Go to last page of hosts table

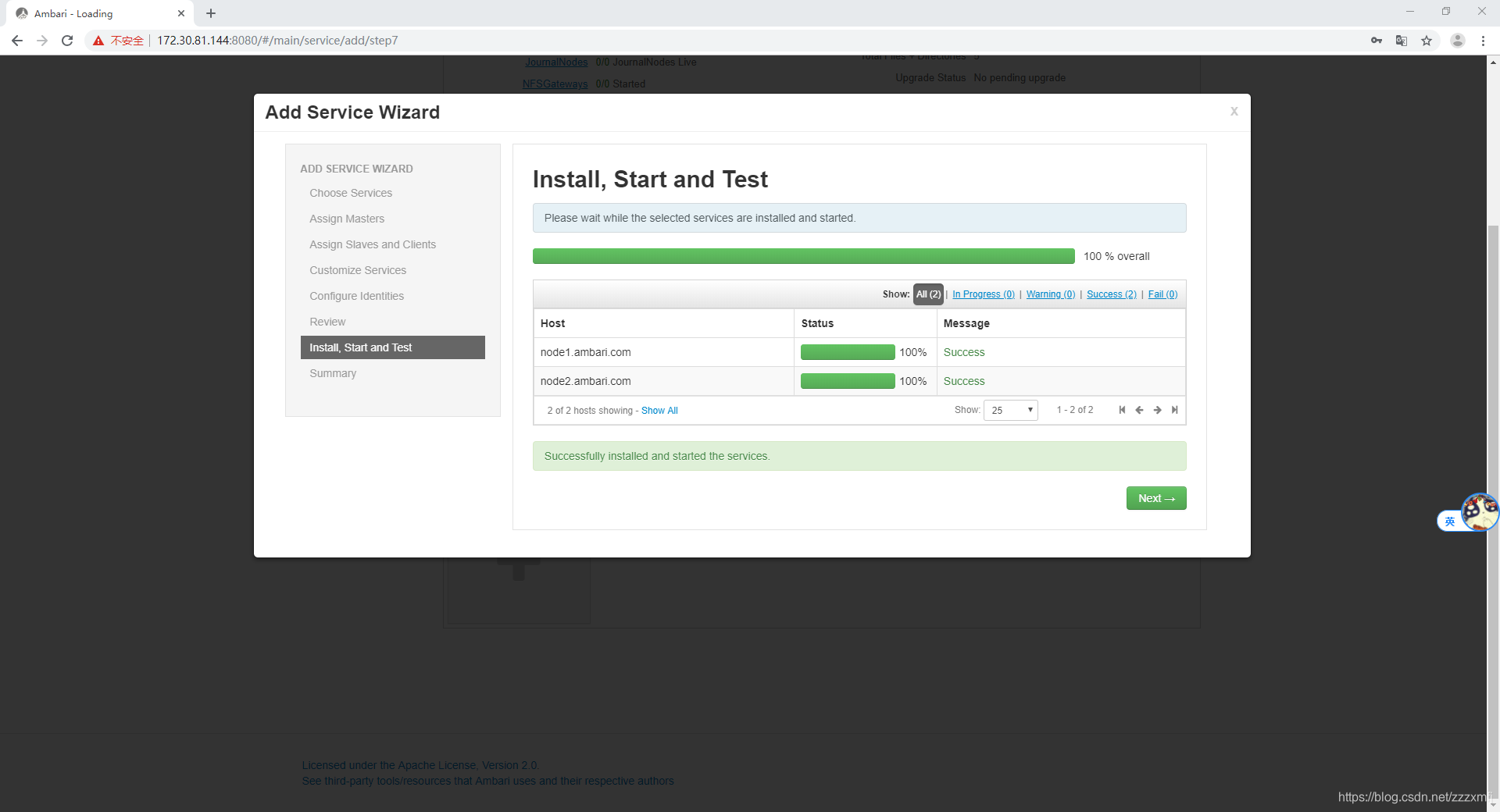point(1175,410)
